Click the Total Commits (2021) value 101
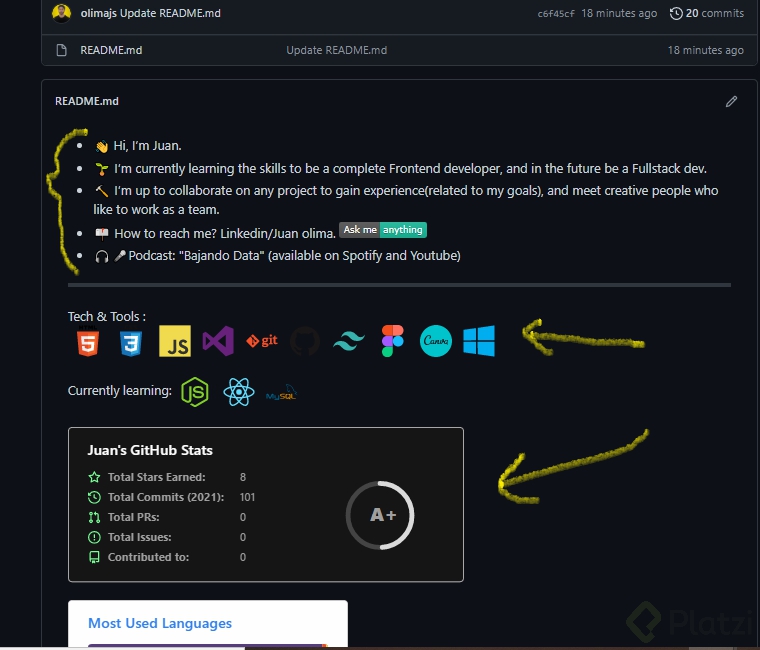This screenshot has width=760, height=650. (247, 497)
